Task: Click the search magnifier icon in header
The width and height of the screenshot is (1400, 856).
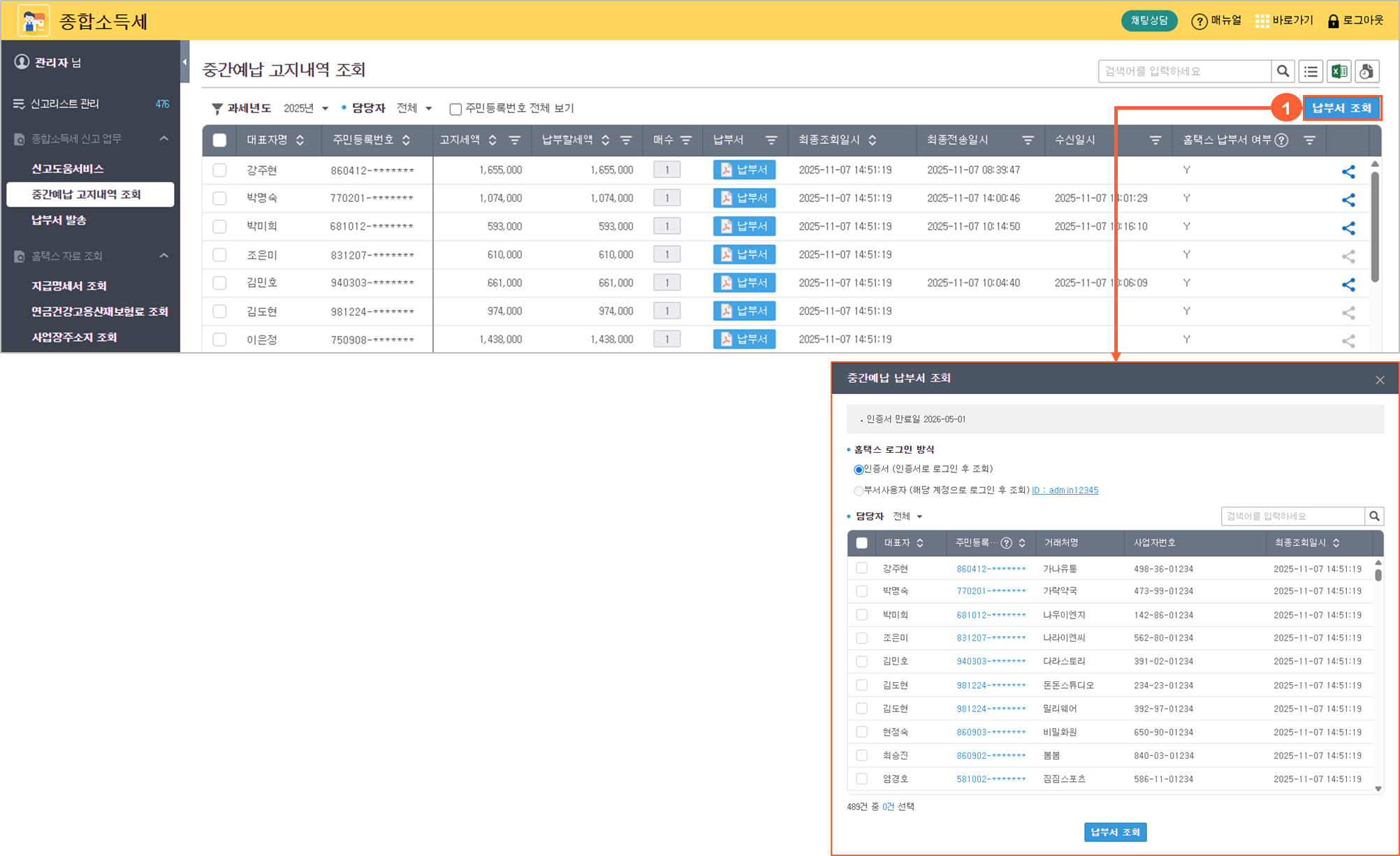Action: pyautogui.click(x=1283, y=71)
